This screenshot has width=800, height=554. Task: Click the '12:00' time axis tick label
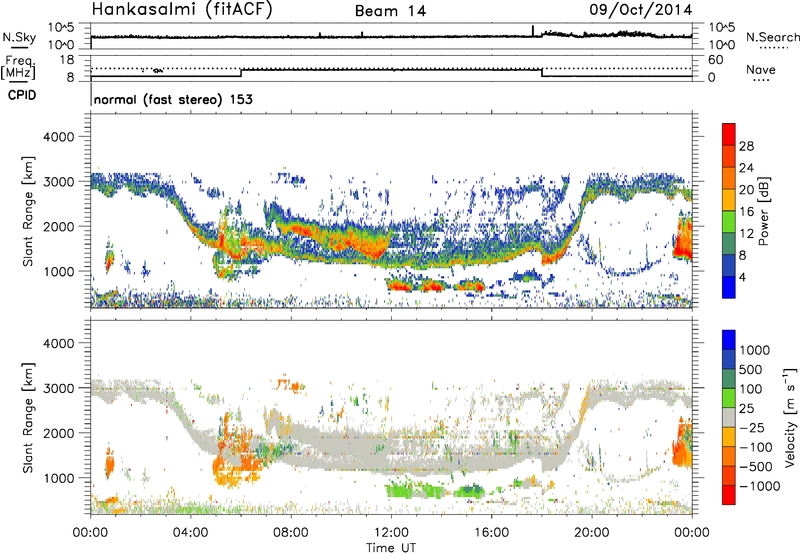(x=391, y=533)
